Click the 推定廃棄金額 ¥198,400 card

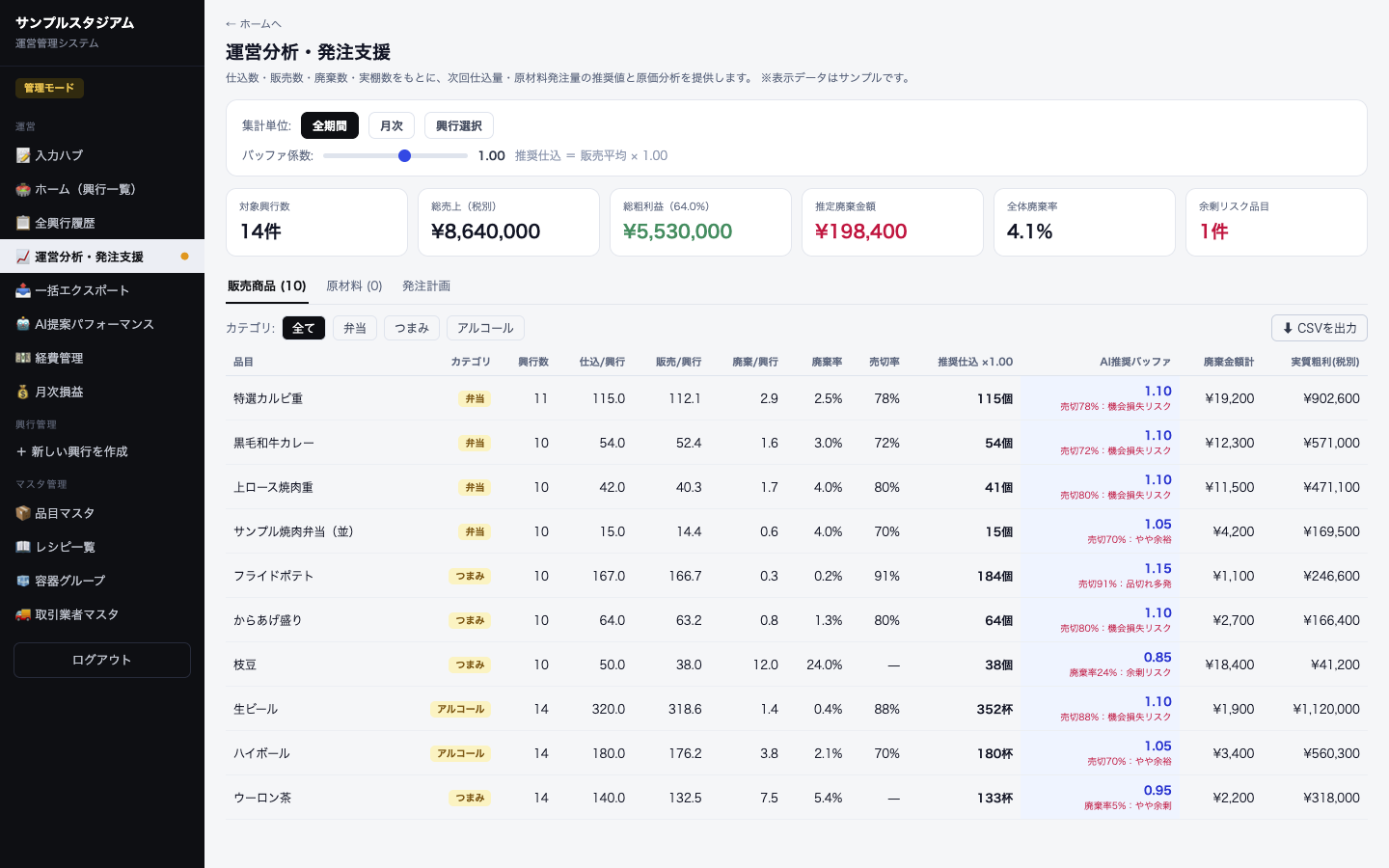[x=892, y=222]
